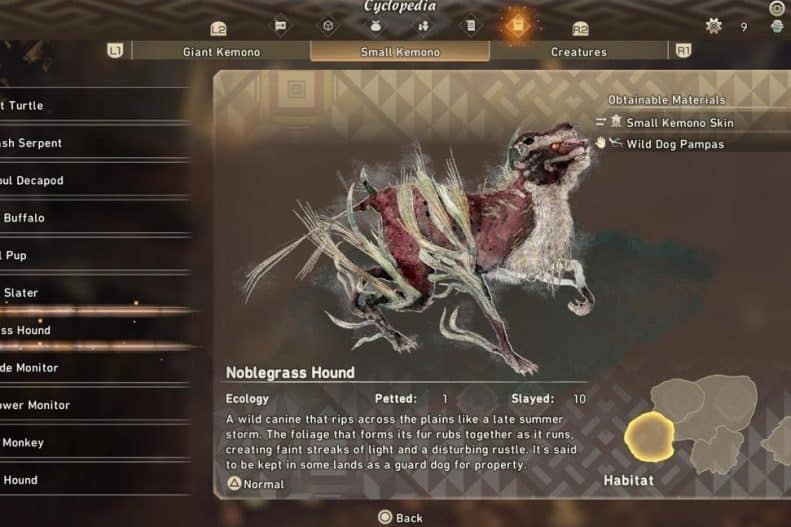Image resolution: width=791 pixels, height=527 pixels.
Task: Open the flag/map menu icon
Action: pyautogui.click(x=280, y=26)
